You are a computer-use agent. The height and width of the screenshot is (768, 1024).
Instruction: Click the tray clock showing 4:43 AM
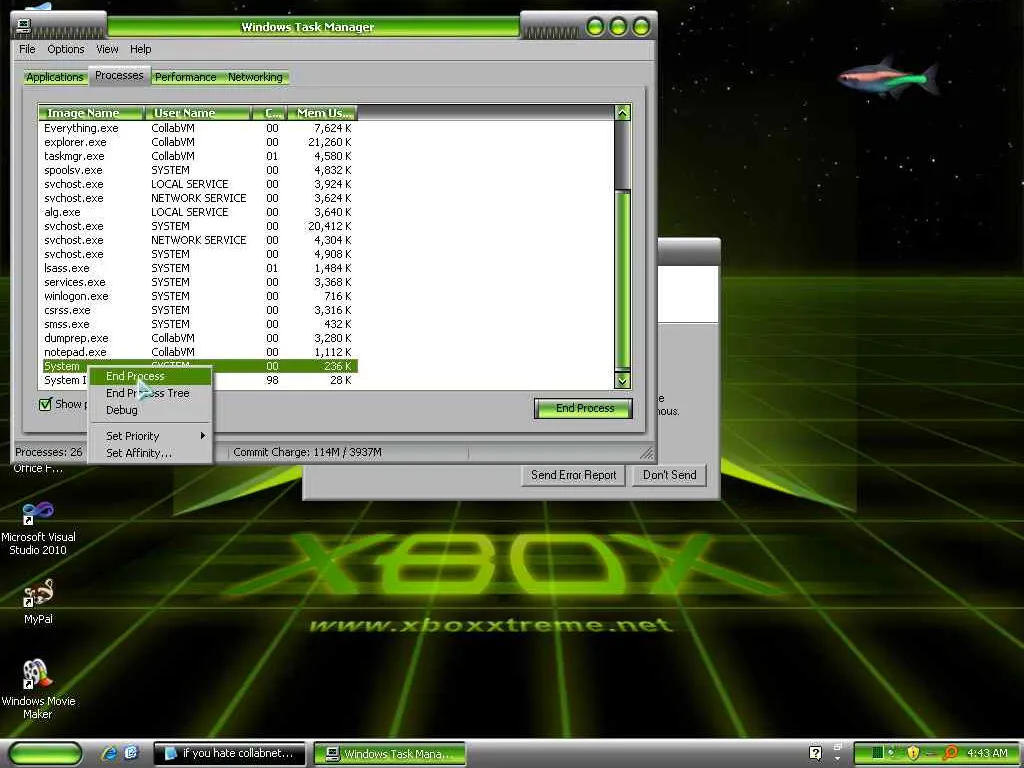pos(987,753)
